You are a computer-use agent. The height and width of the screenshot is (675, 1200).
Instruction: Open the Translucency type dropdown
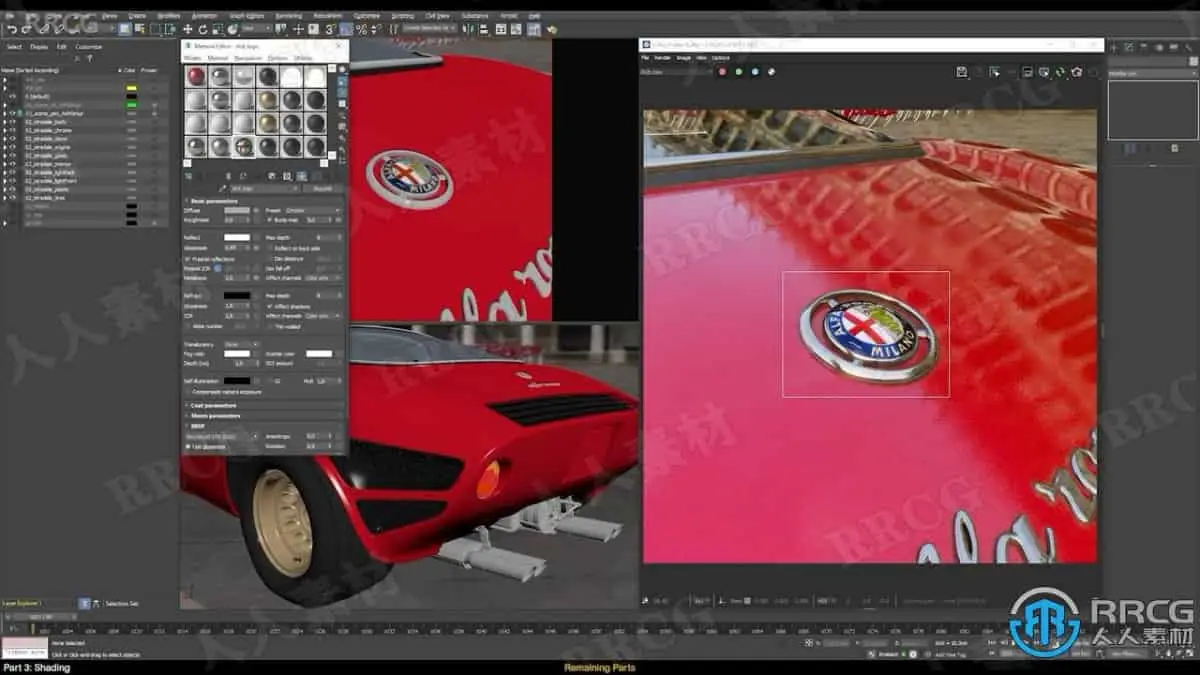point(241,344)
